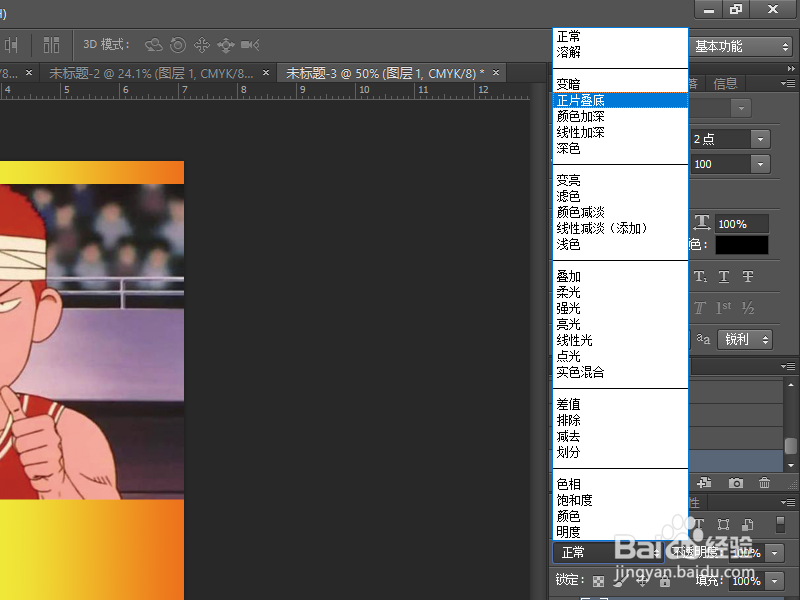The image size is (800, 600).
Task: Close the 未标题-2 document tab
Action: (266, 73)
